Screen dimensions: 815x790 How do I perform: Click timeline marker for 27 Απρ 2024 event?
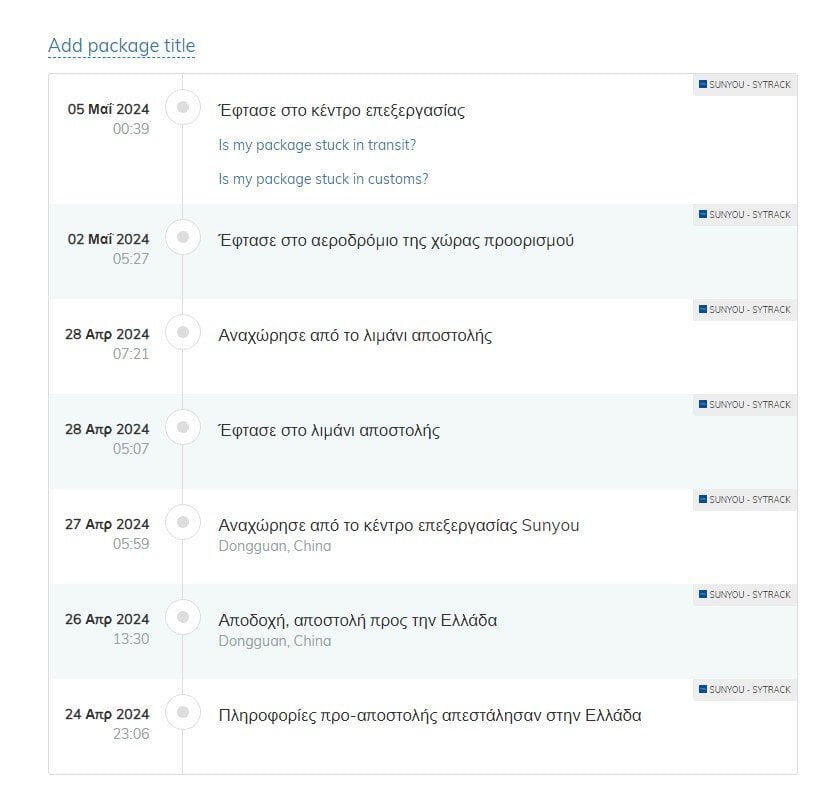pyautogui.click(x=183, y=522)
